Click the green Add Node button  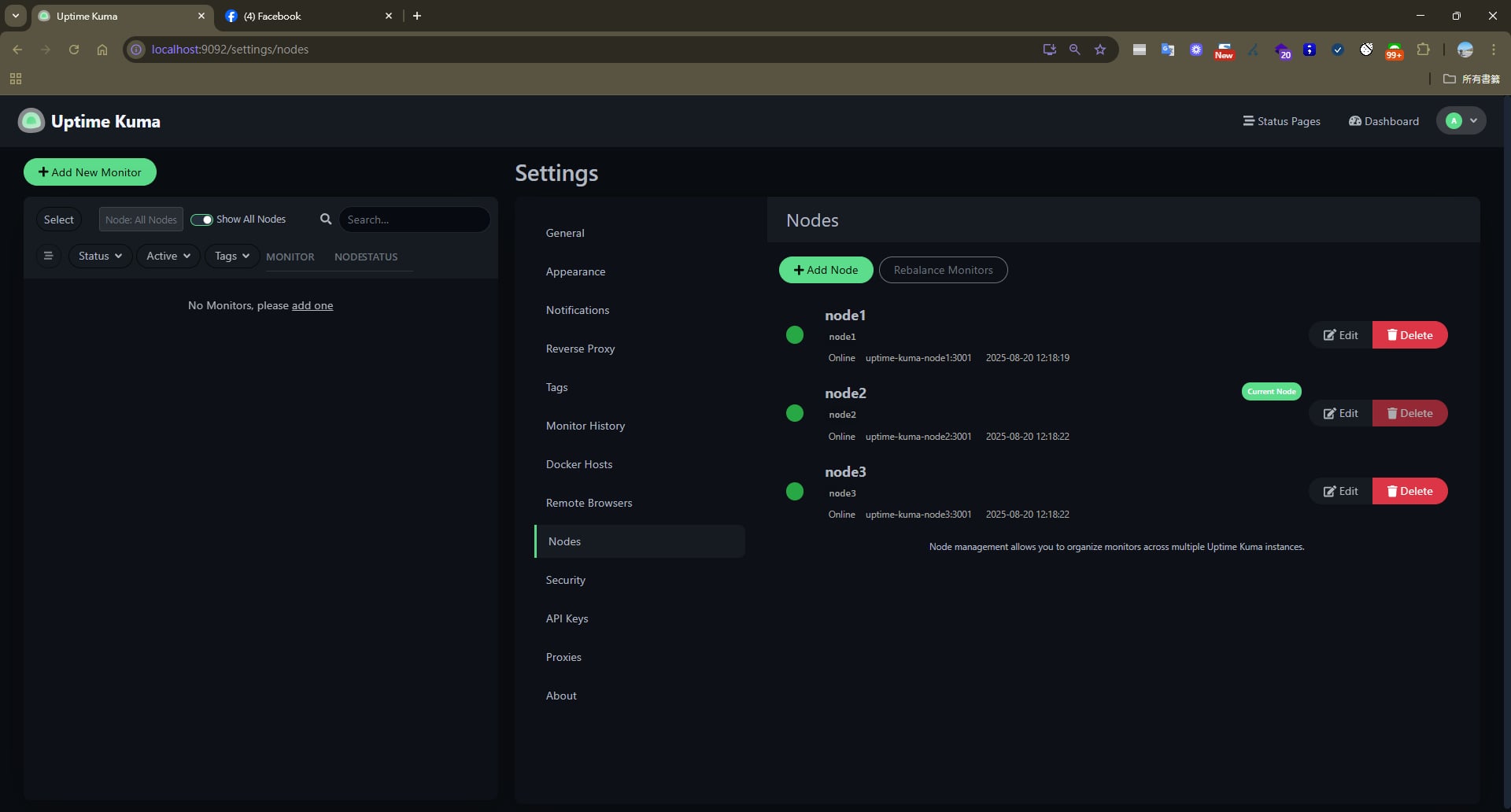coord(826,270)
